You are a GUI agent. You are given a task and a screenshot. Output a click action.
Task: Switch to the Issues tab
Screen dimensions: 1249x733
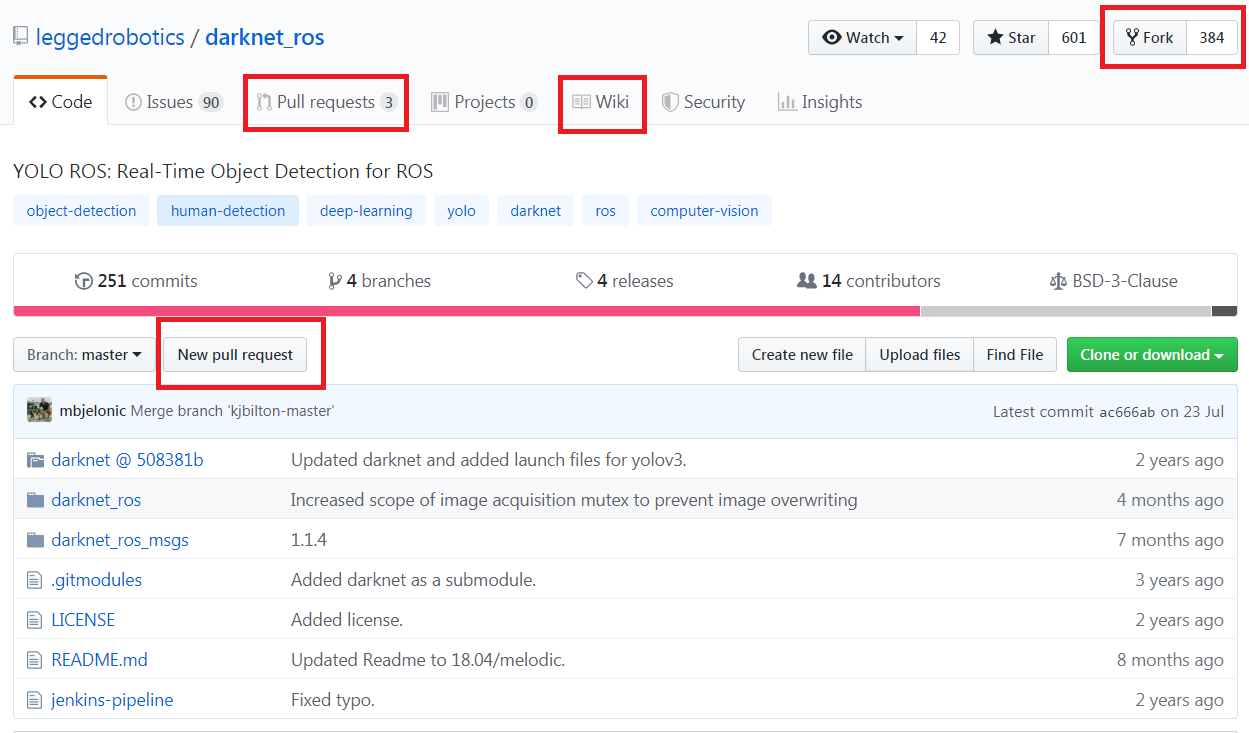coord(173,101)
